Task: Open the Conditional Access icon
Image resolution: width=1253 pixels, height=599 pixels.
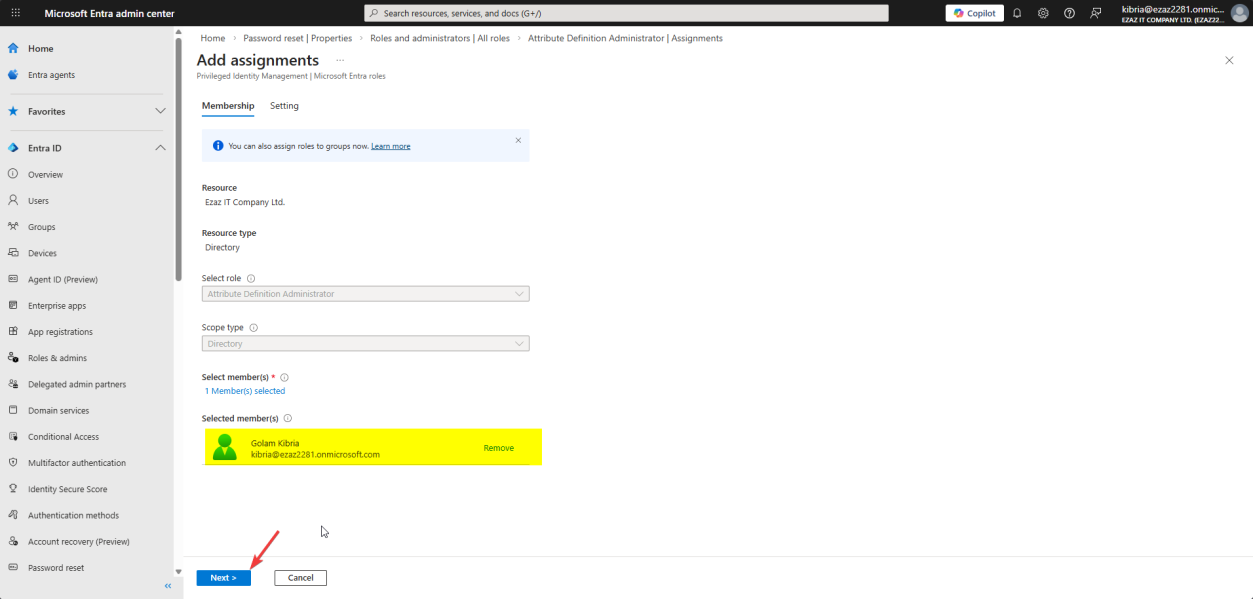Action: point(13,436)
